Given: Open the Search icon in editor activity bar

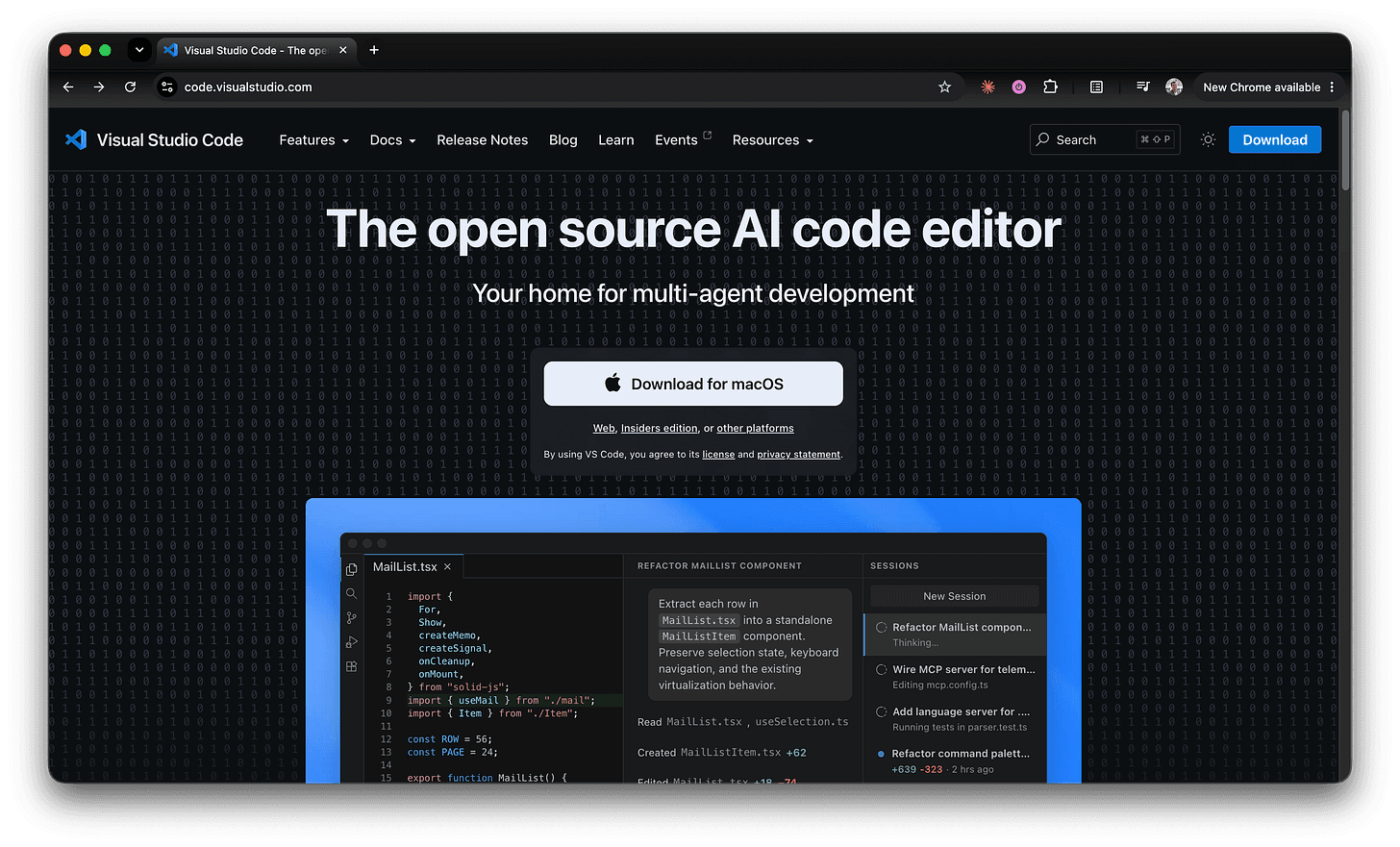Looking at the screenshot, I should 352,594.
